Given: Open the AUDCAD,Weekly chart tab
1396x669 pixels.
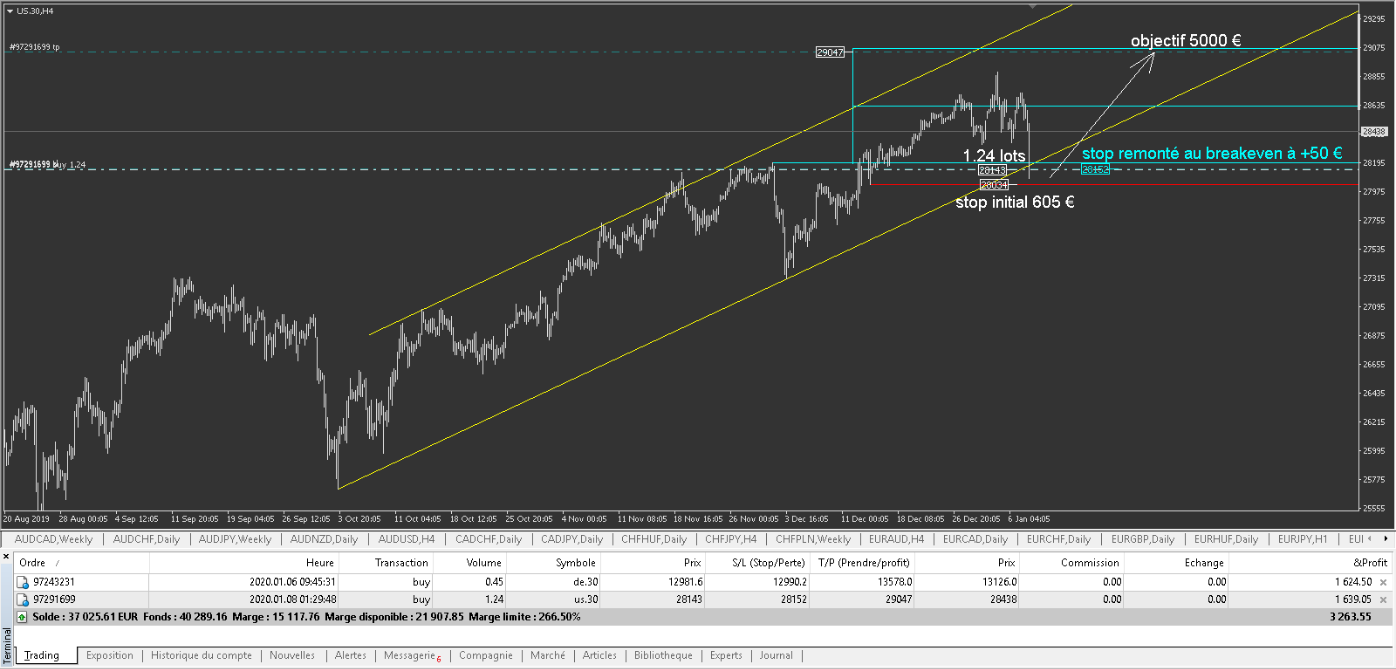Looking at the screenshot, I should [54, 539].
